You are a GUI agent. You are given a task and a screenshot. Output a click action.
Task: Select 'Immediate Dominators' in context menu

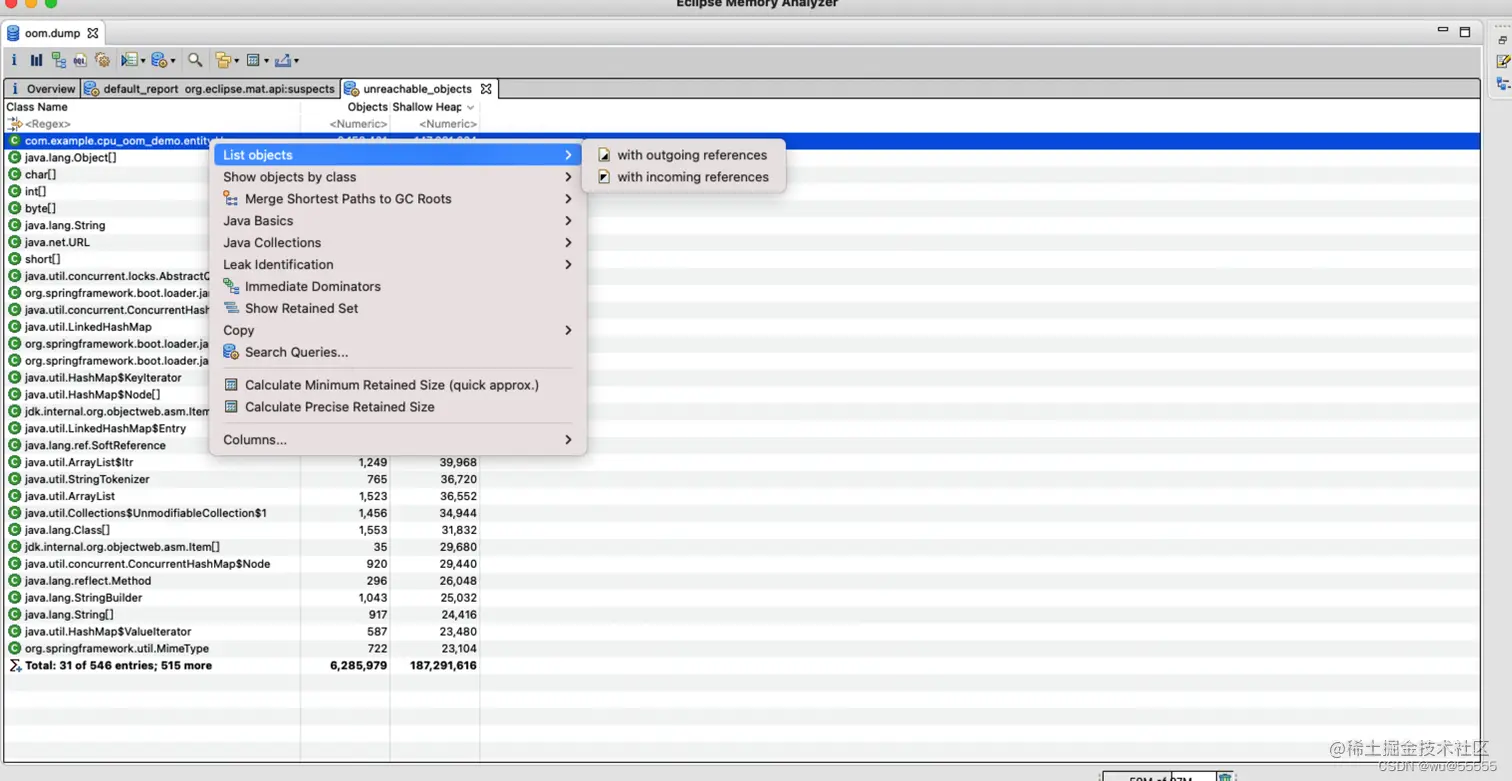[398, 286]
